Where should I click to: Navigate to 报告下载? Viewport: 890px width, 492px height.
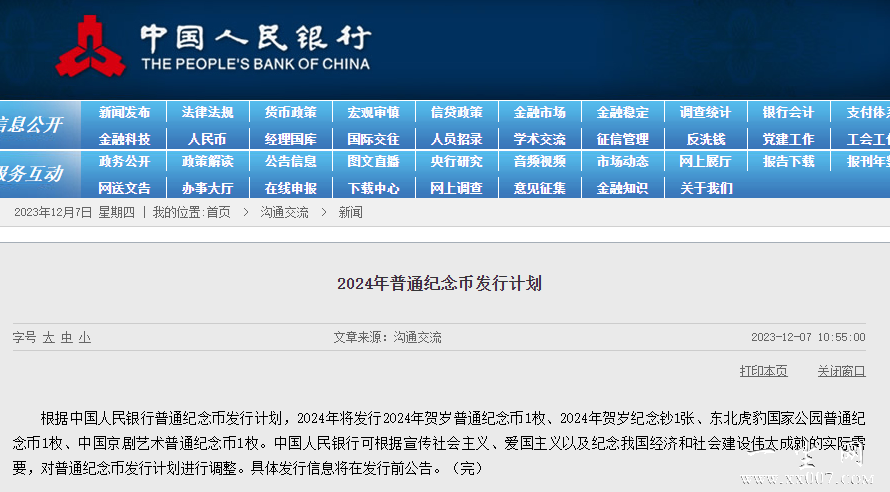(788, 162)
